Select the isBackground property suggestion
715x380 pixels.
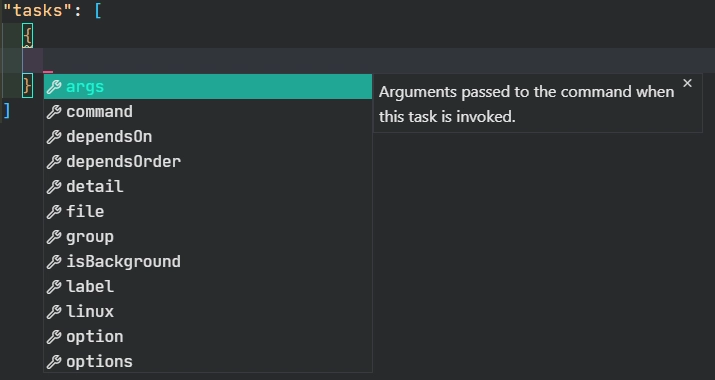208,262
